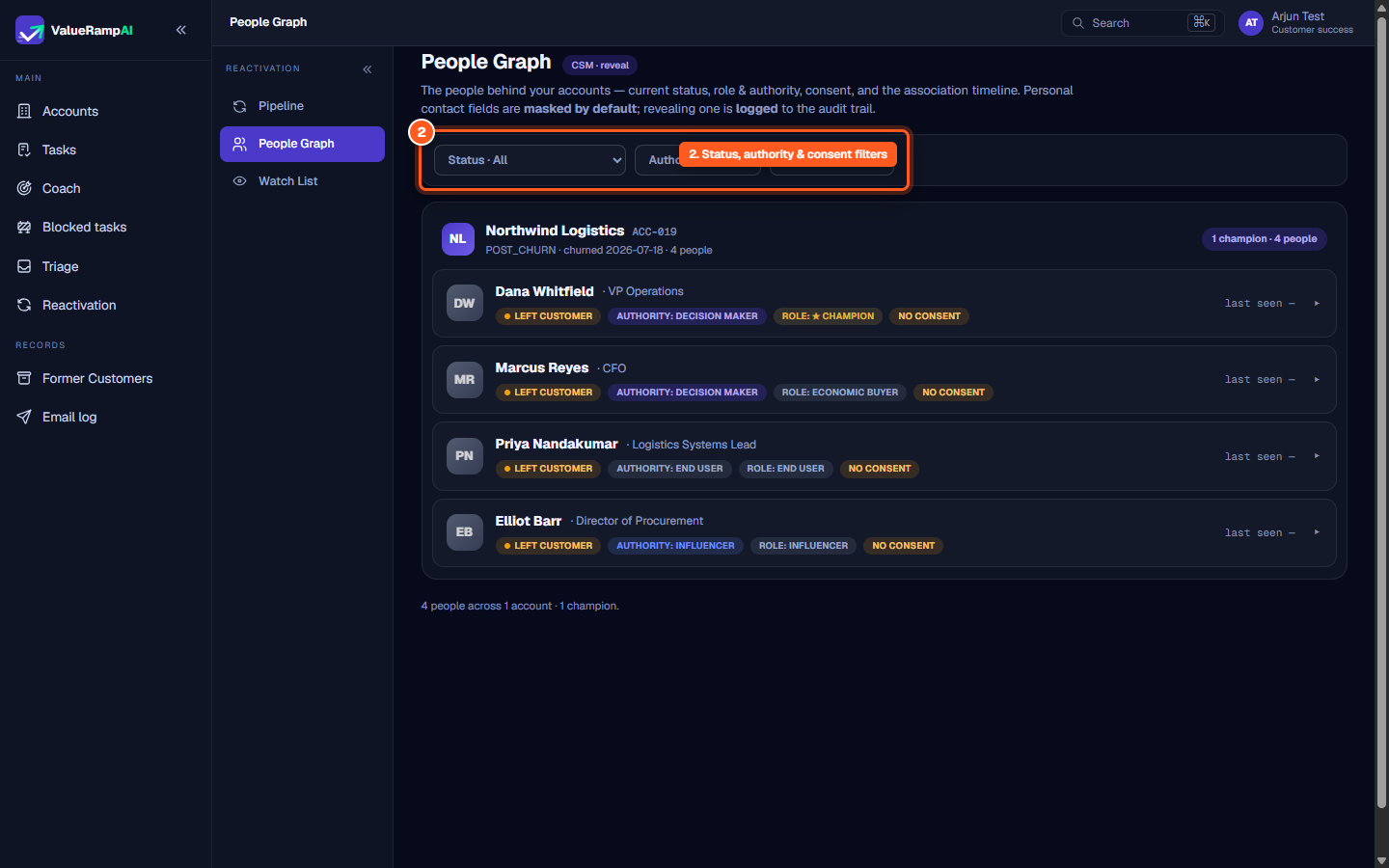Screen dimensions: 1389x868
Task: Click the NL avatar for Northwind Logistics
Action: point(458,239)
